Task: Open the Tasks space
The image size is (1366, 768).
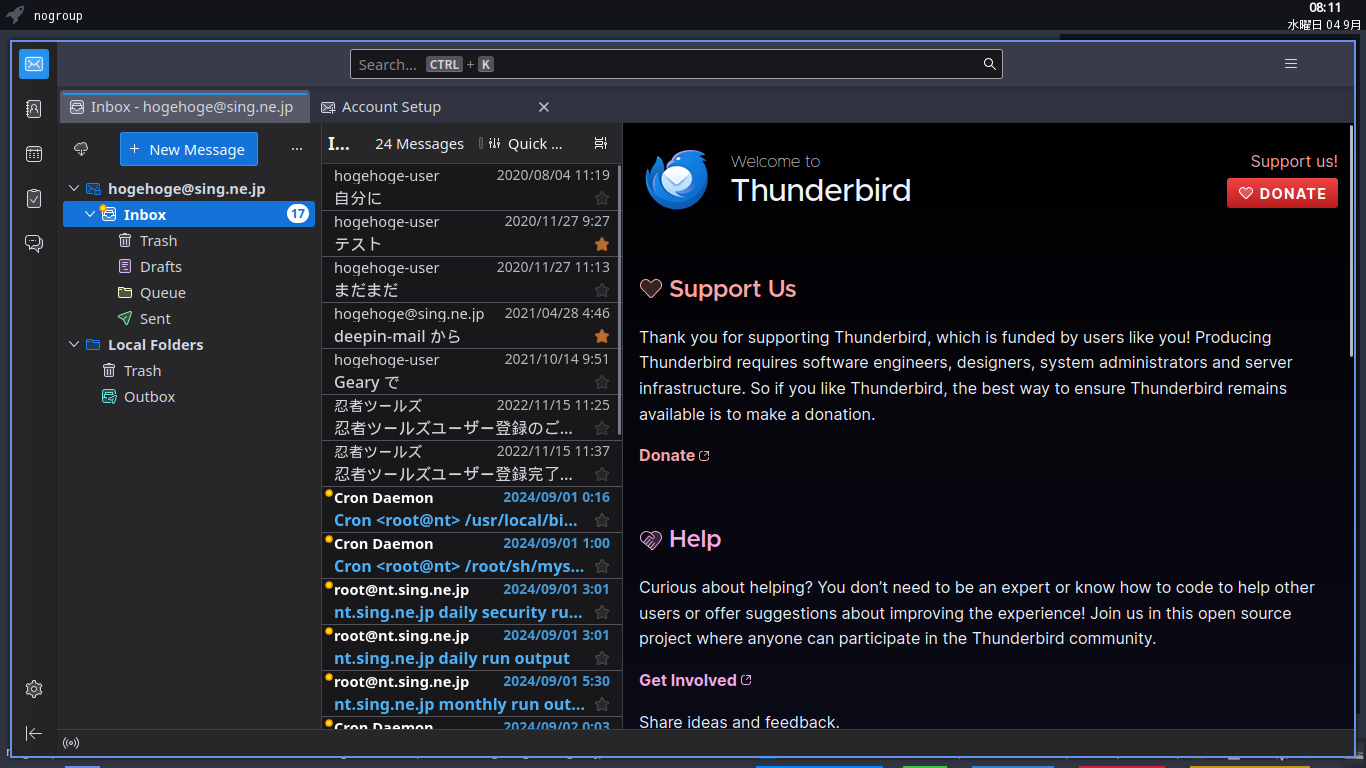Action: coord(34,199)
